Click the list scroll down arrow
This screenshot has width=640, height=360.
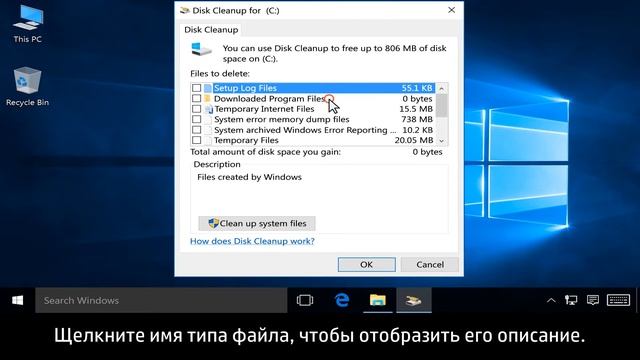(x=442, y=141)
